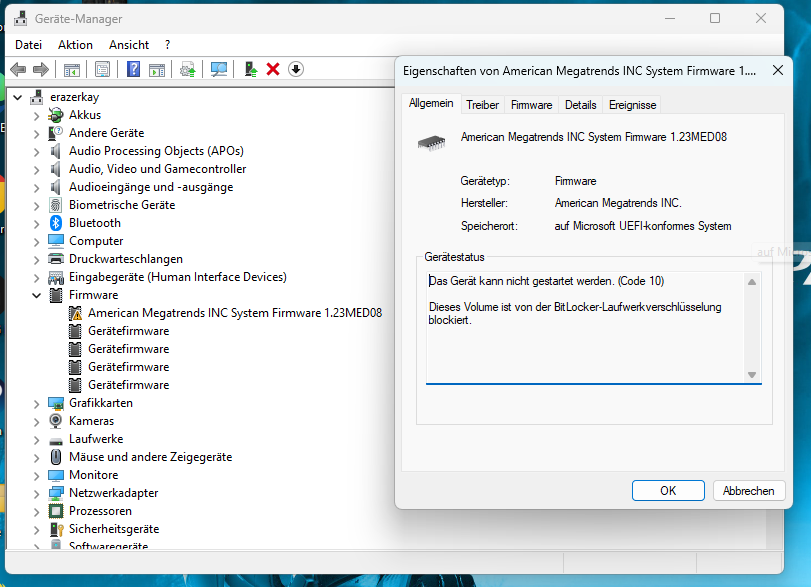
Task: Select American Megatrends firmware with warning icon
Action: click(234, 313)
